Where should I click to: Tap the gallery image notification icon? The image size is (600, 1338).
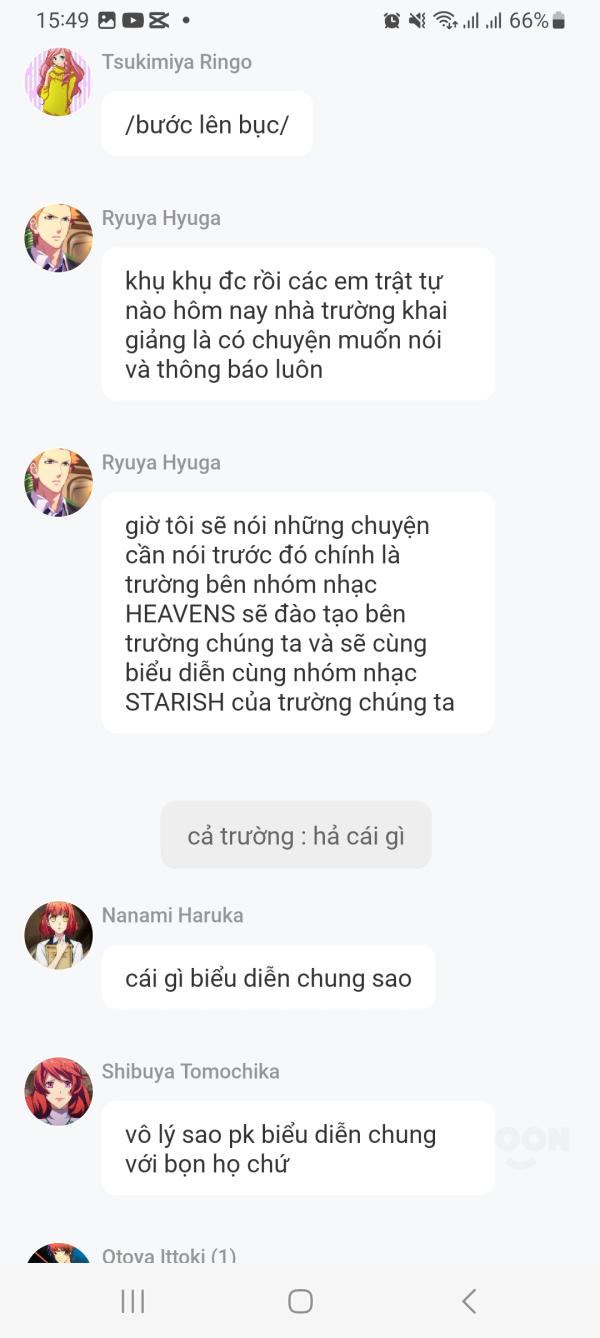click(106, 20)
